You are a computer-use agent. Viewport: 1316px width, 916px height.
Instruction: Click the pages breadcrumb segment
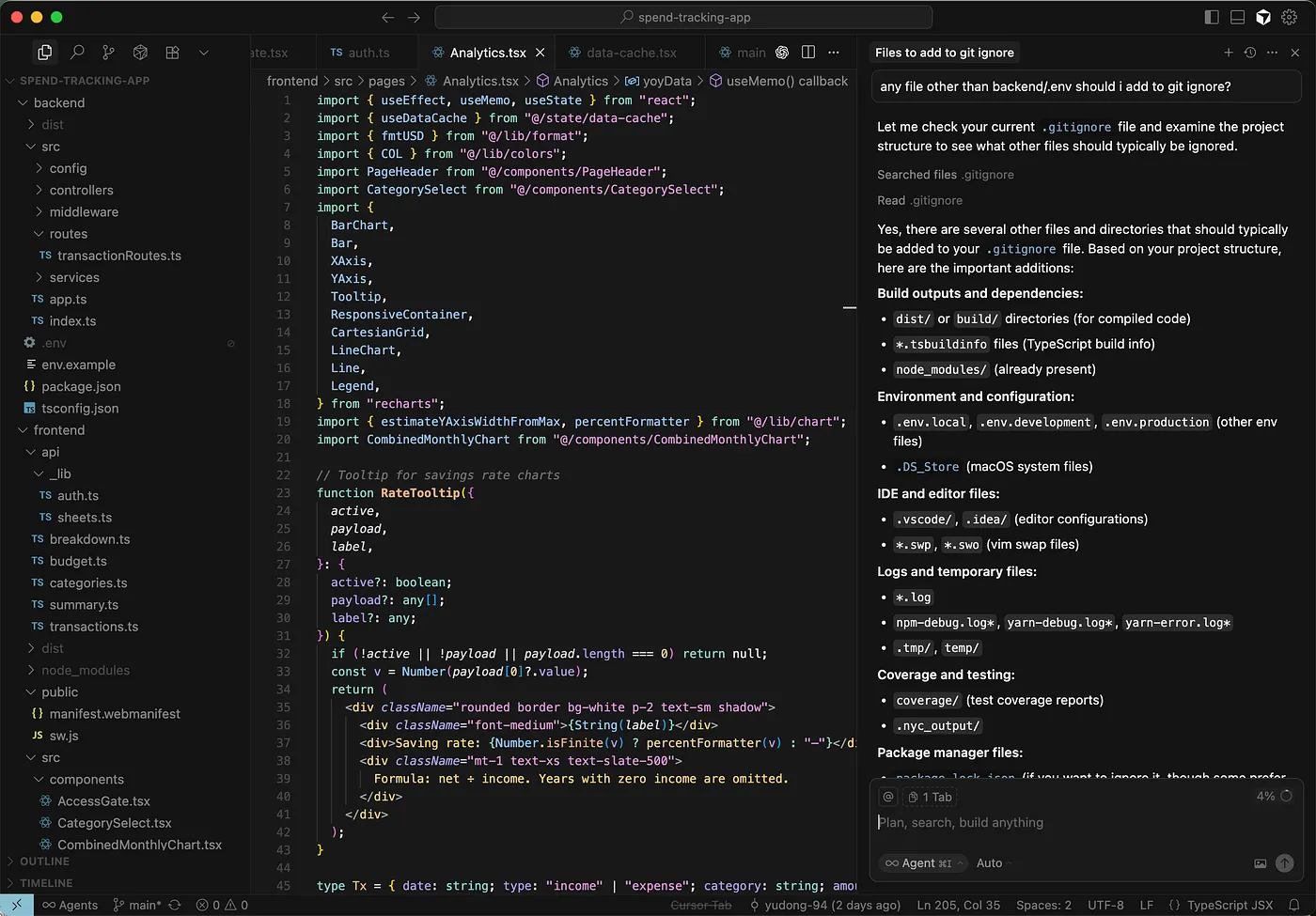pyautogui.click(x=386, y=82)
